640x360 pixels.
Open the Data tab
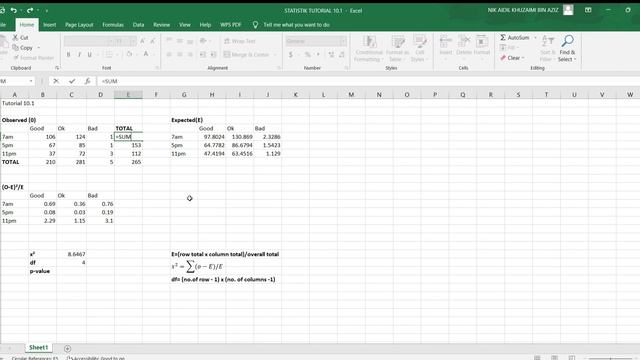[x=138, y=25]
